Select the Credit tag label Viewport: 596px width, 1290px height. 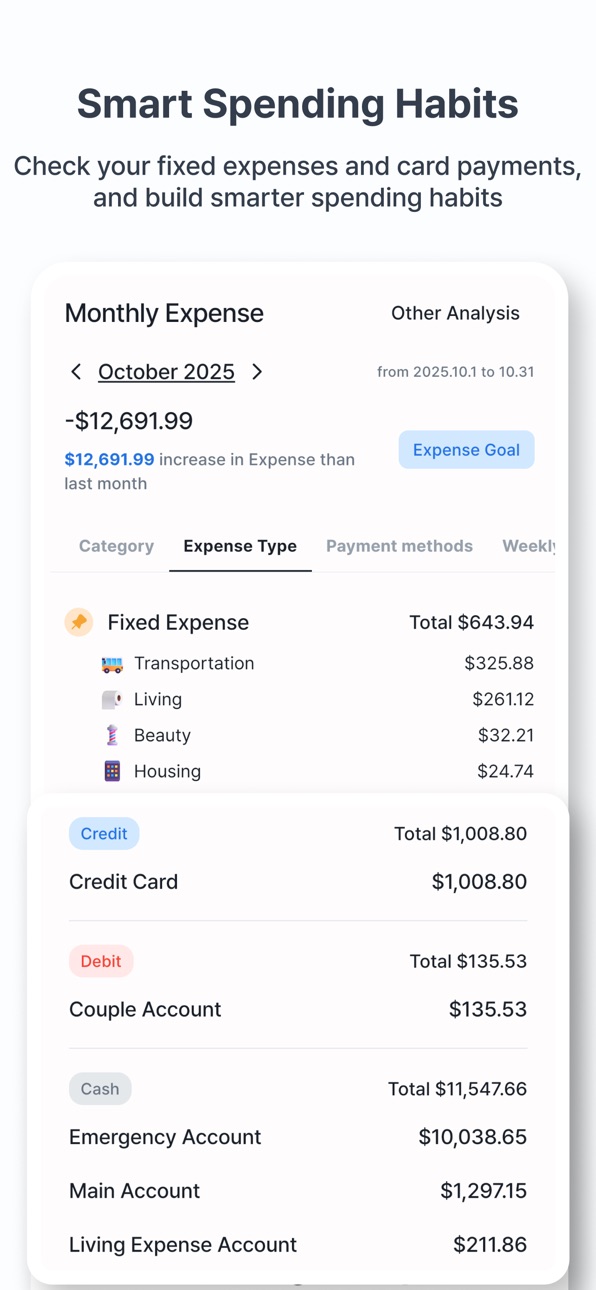(104, 834)
